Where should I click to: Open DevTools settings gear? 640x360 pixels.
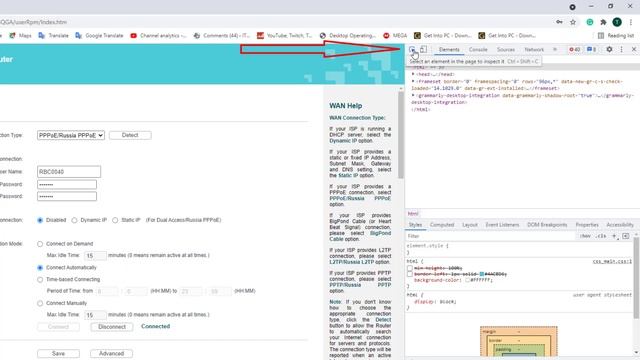609,49
